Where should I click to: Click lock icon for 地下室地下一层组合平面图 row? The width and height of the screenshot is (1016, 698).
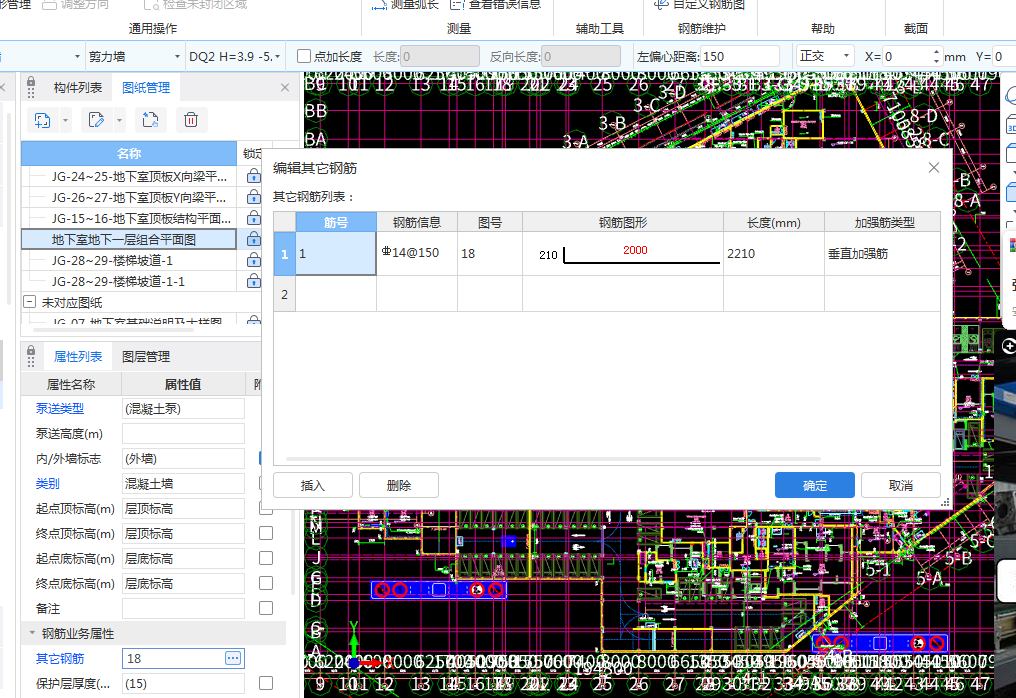click(253, 239)
